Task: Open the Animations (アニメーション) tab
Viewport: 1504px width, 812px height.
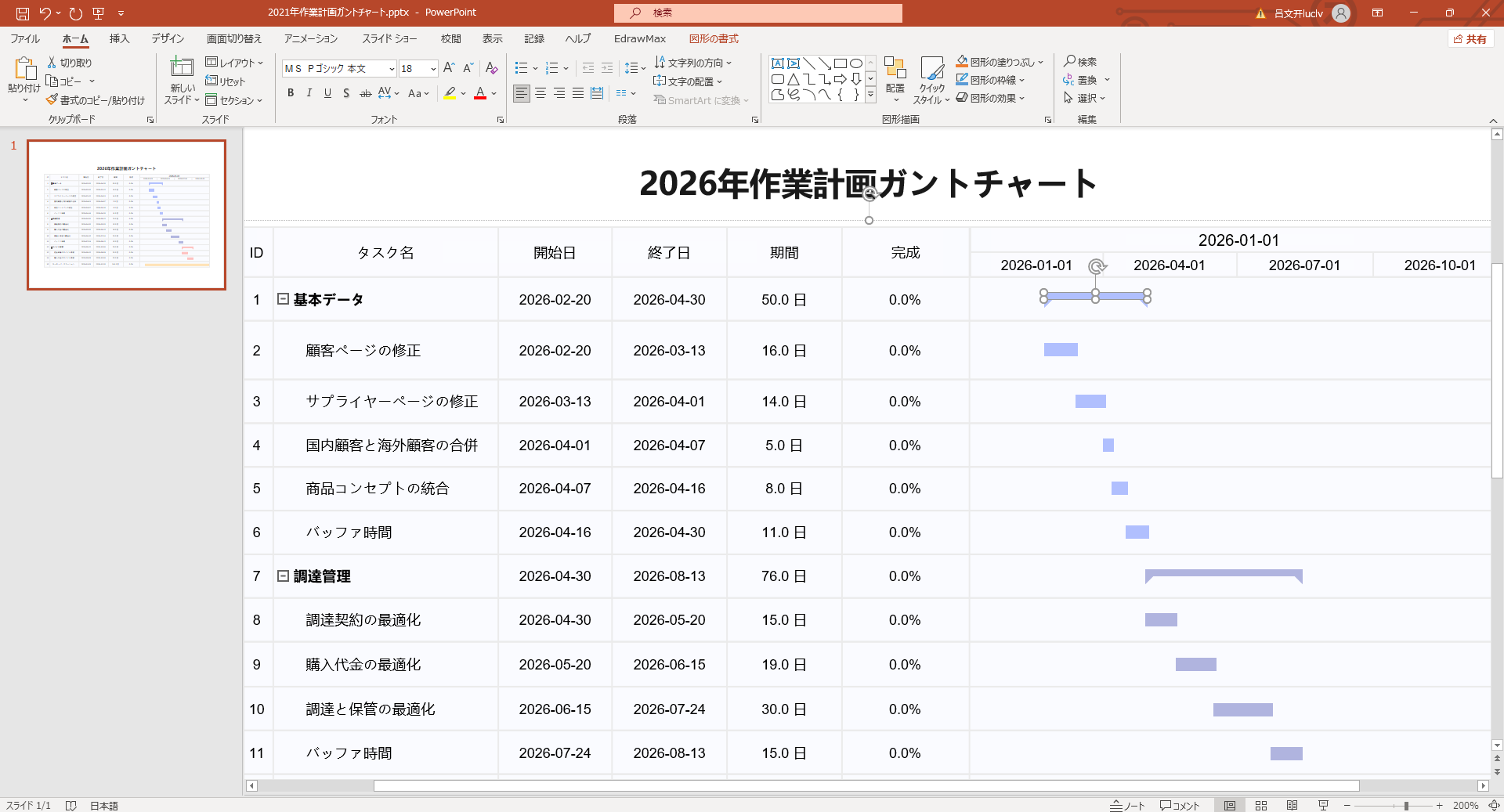Action: point(310,38)
